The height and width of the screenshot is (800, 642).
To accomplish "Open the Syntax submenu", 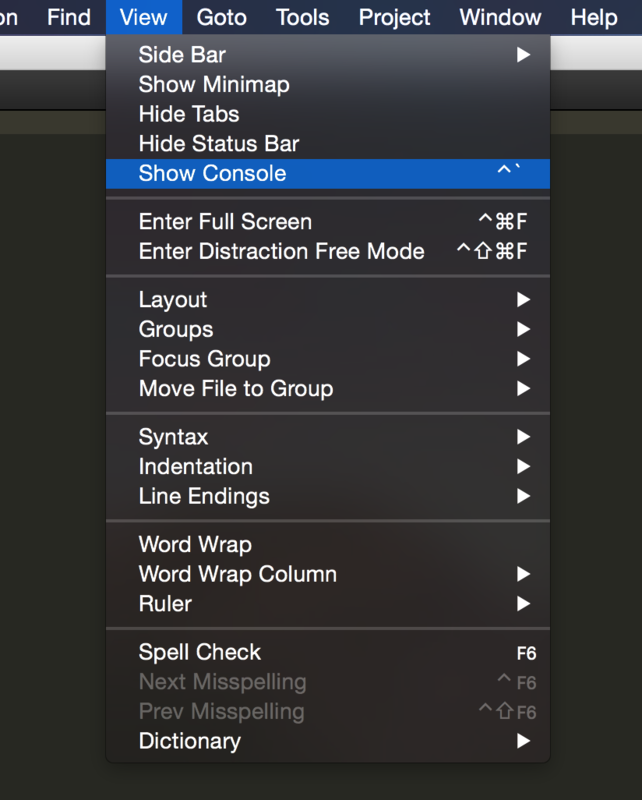I will point(174,437).
